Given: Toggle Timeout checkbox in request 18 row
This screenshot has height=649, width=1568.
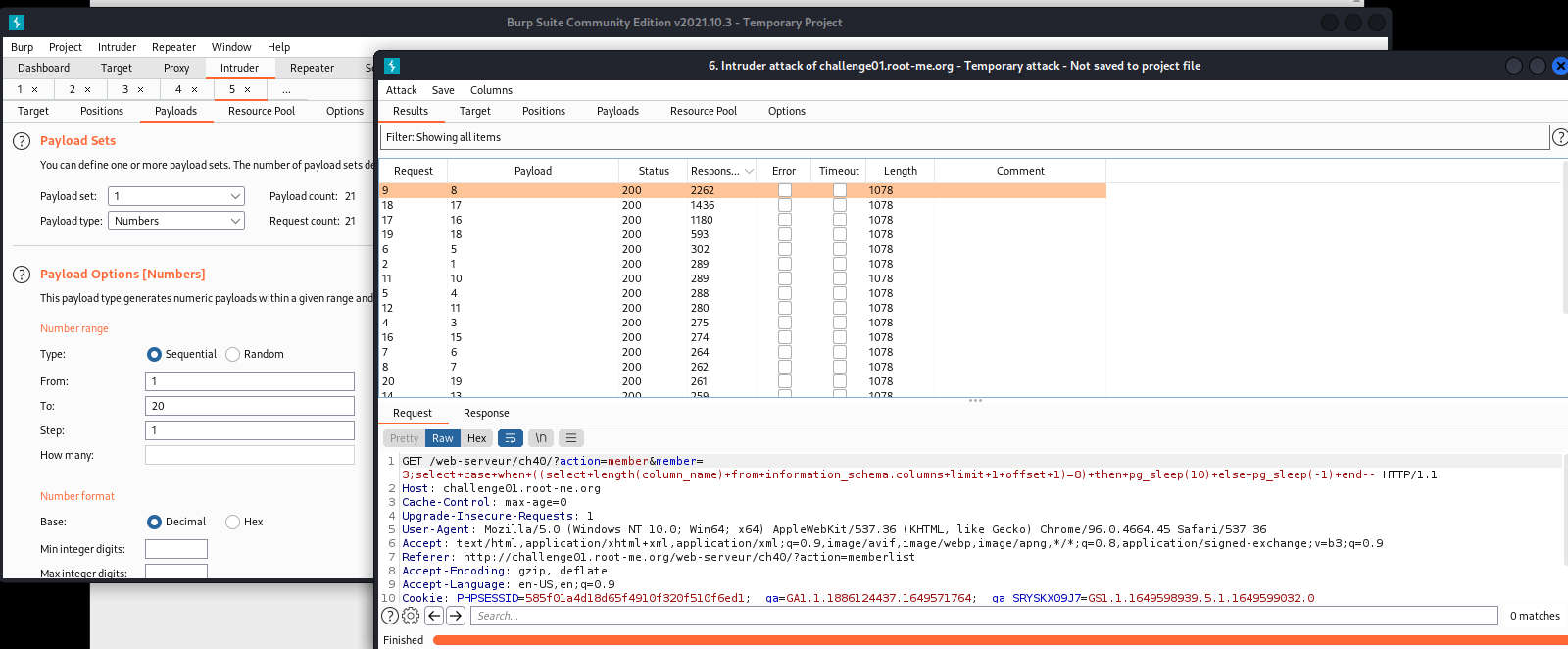Looking at the screenshot, I should [x=840, y=205].
